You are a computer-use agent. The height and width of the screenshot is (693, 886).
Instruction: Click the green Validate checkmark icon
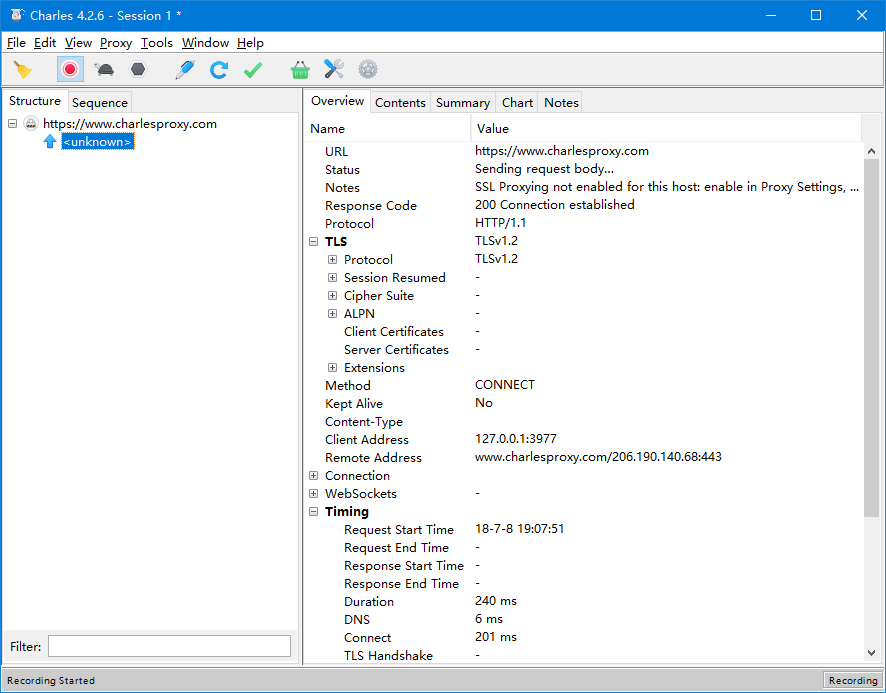pos(253,70)
